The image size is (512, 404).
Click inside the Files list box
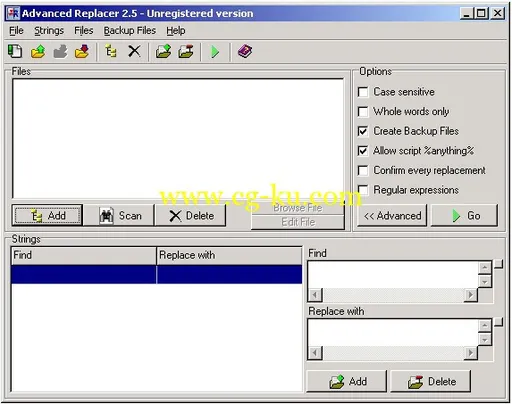(x=178, y=138)
